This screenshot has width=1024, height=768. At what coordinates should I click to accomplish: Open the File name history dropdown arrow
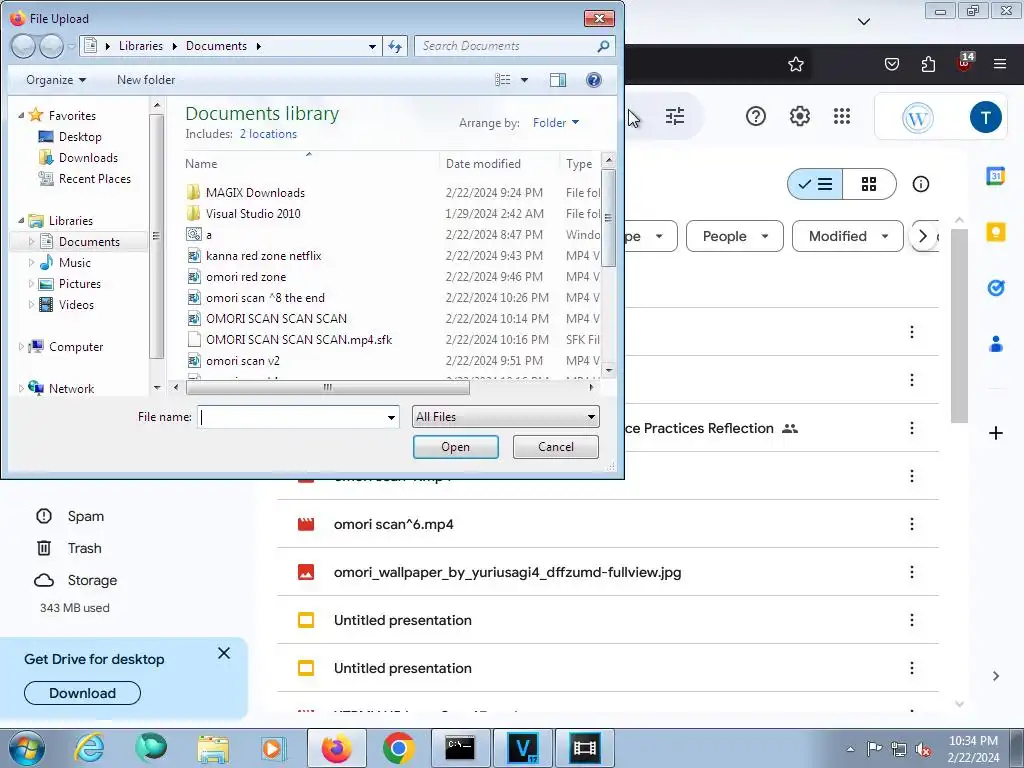click(x=391, y=417)
